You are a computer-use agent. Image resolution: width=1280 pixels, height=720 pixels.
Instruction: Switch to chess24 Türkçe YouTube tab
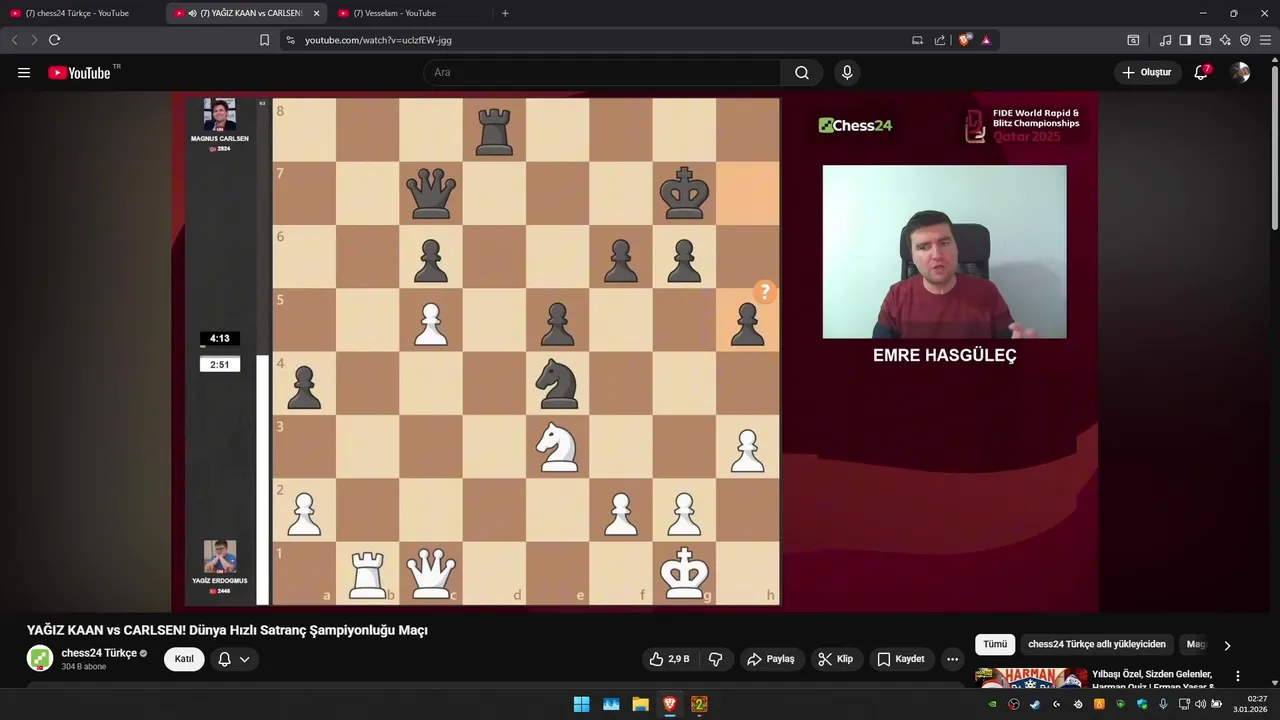pyautogui.click(x=77, y=13)
